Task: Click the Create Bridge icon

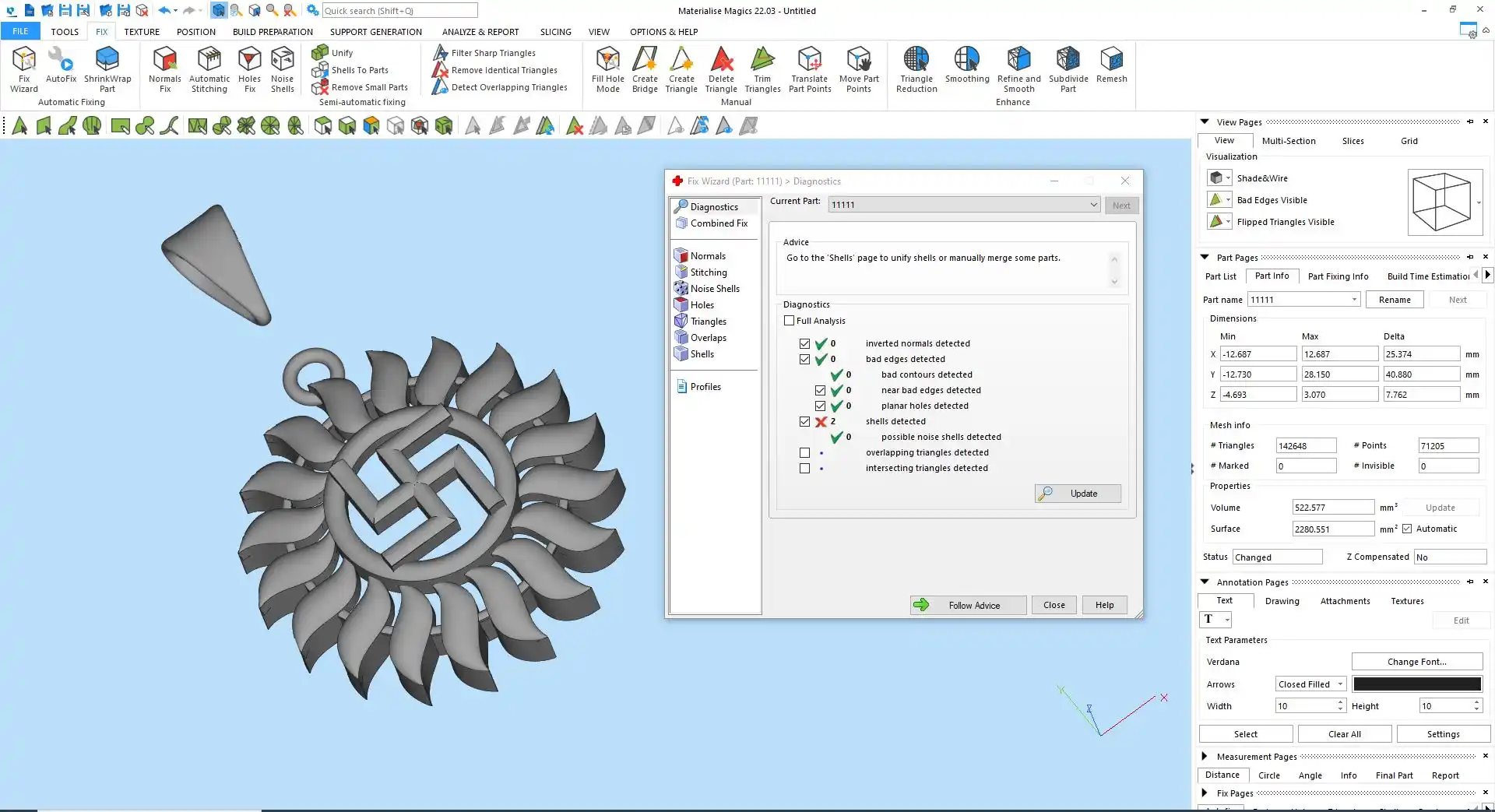Action: [645, 69]
